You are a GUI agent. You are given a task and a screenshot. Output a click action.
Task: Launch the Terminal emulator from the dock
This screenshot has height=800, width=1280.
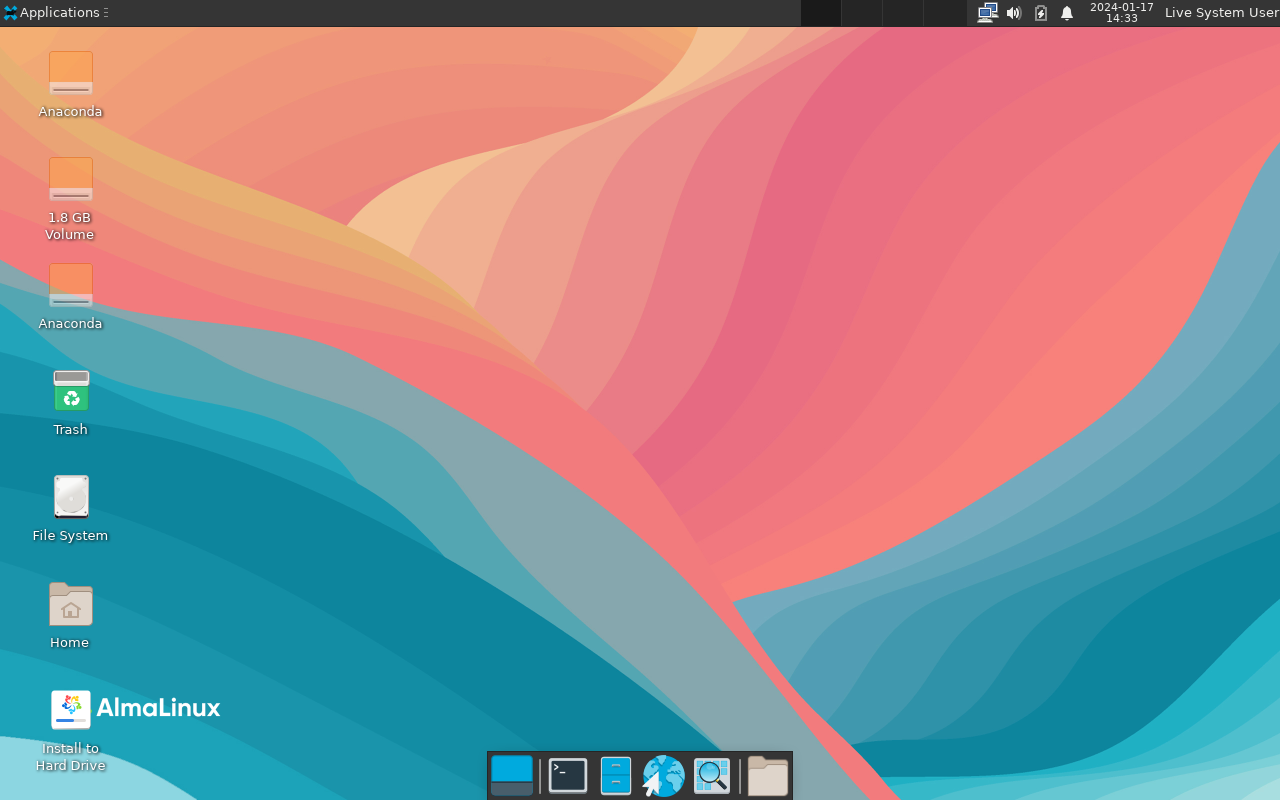click(x=567, y=775)
